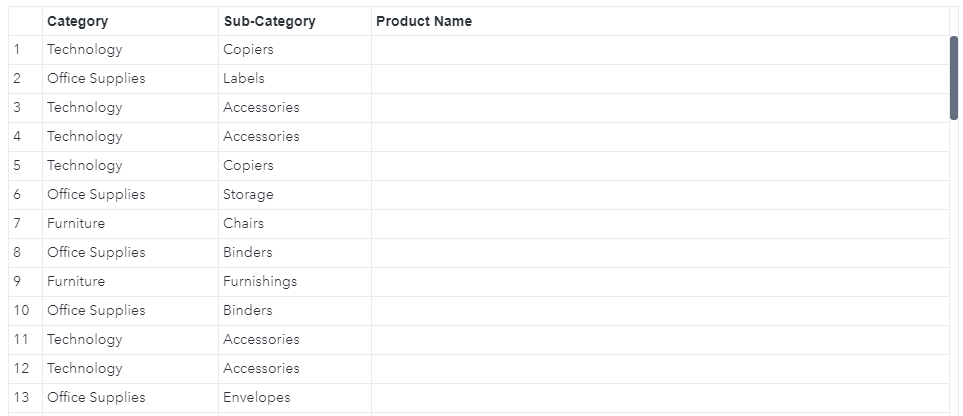Select the empty Product Name cell in row 3
Image resolution: width=963 pixels, height=416 pixels.
pos(660,108)
